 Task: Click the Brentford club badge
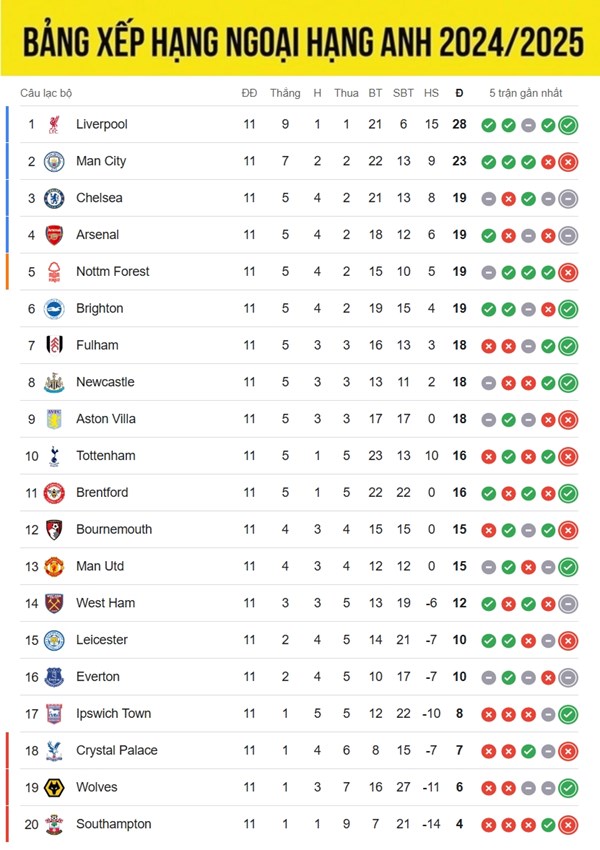[x=54, y=493]
